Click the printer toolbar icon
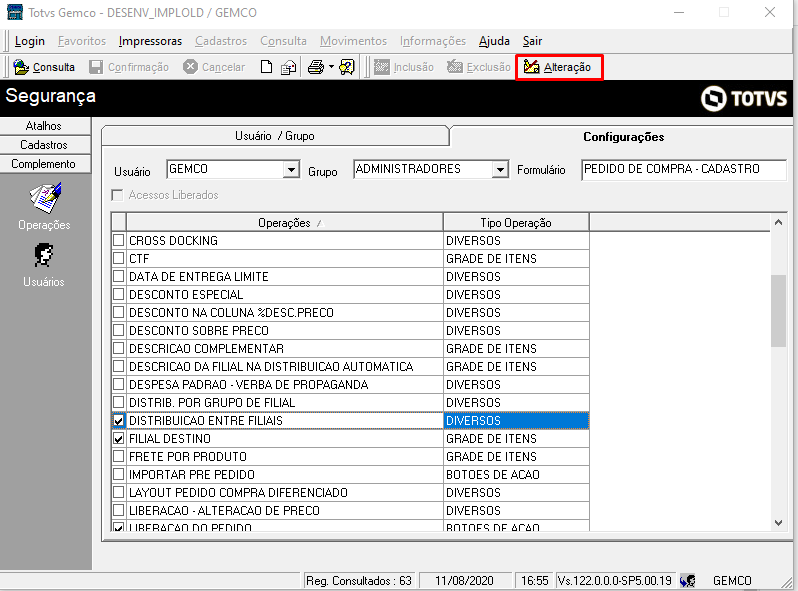The image size is (798, 591). (x=316, y=67)
